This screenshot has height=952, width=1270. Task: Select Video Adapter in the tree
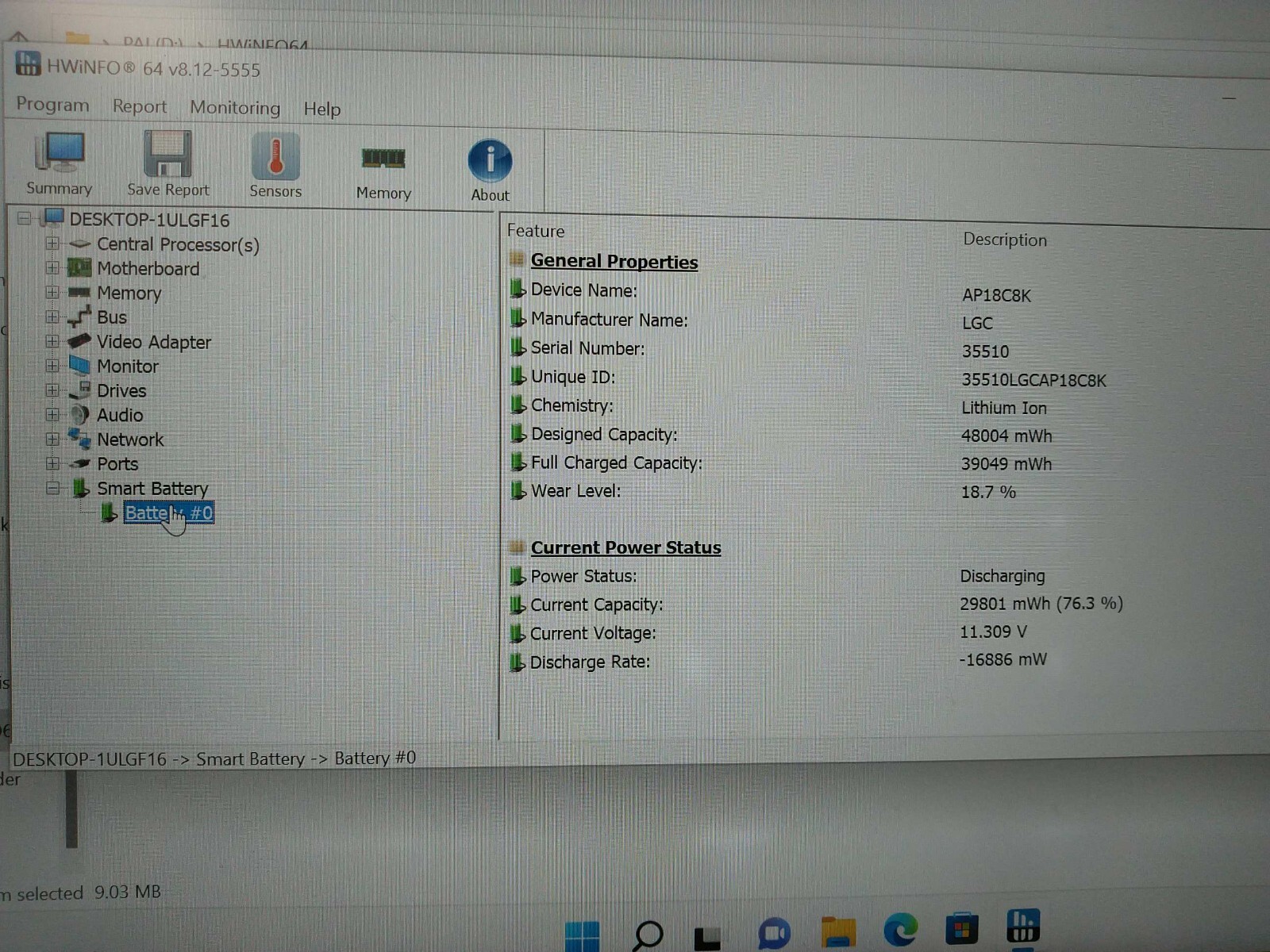154,342
